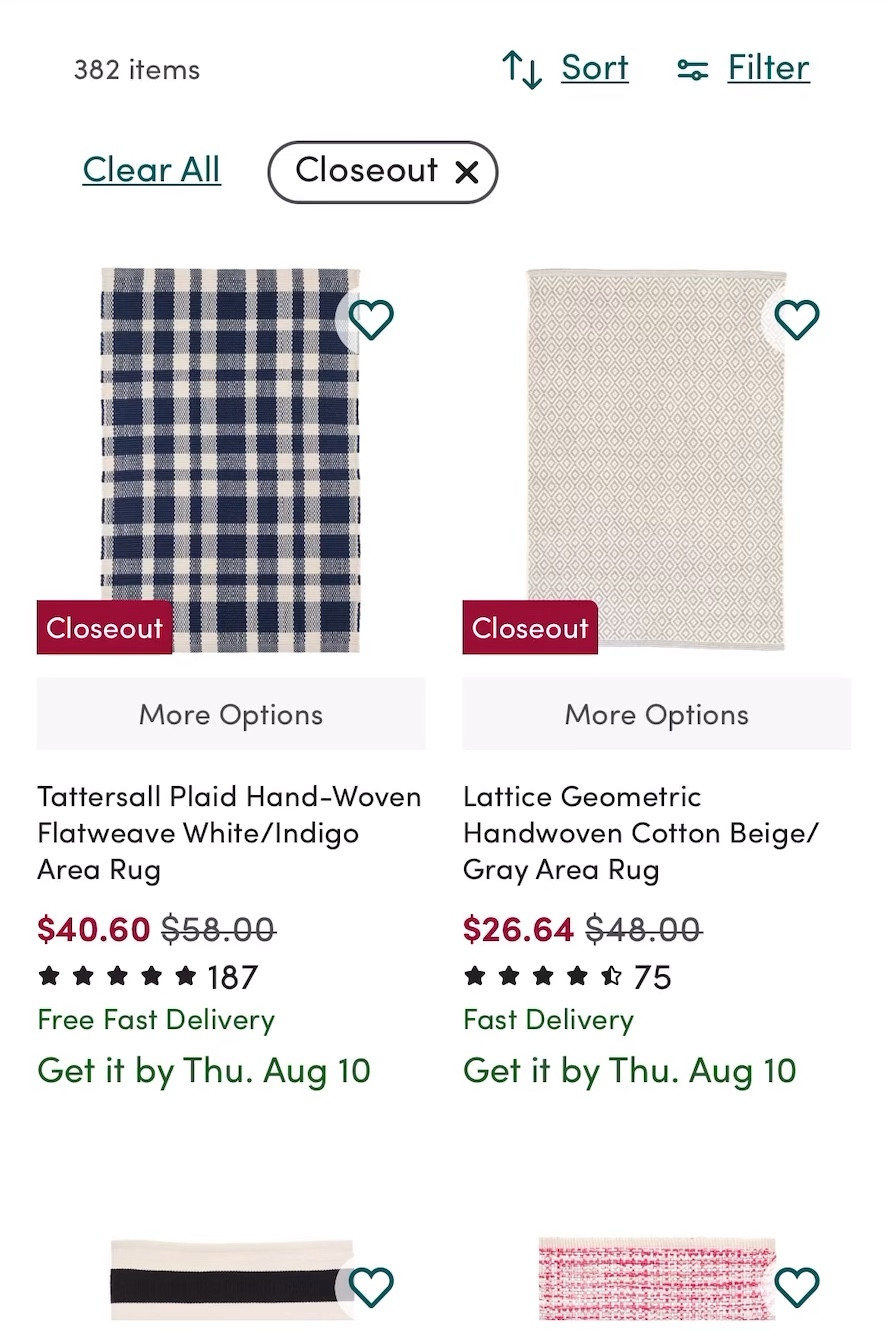Screen dimensions: 888x1344
Task: Click the Clear All link
Action: click(x=151, y=169)
